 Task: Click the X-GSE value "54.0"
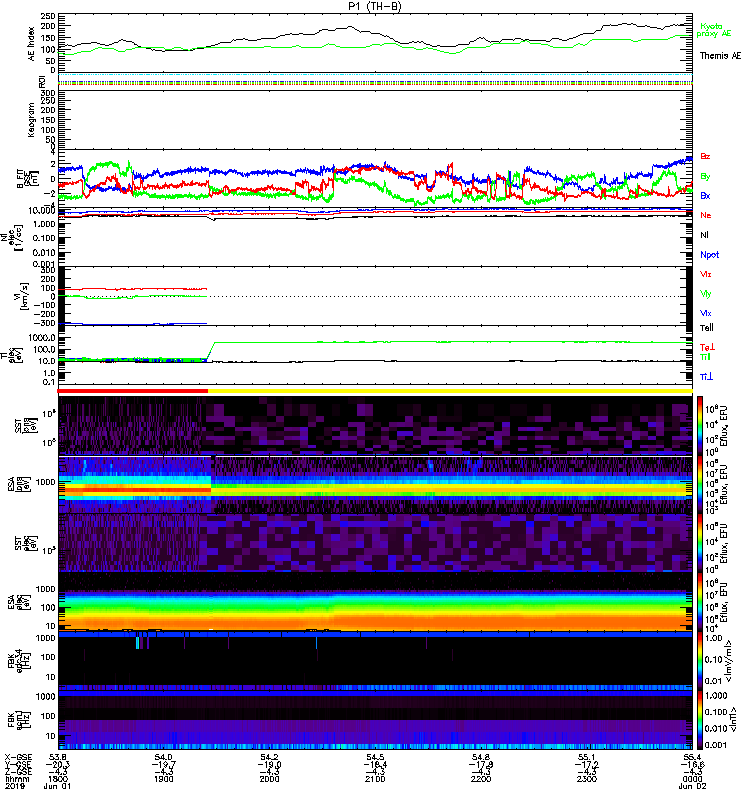[x=163, y=757]
